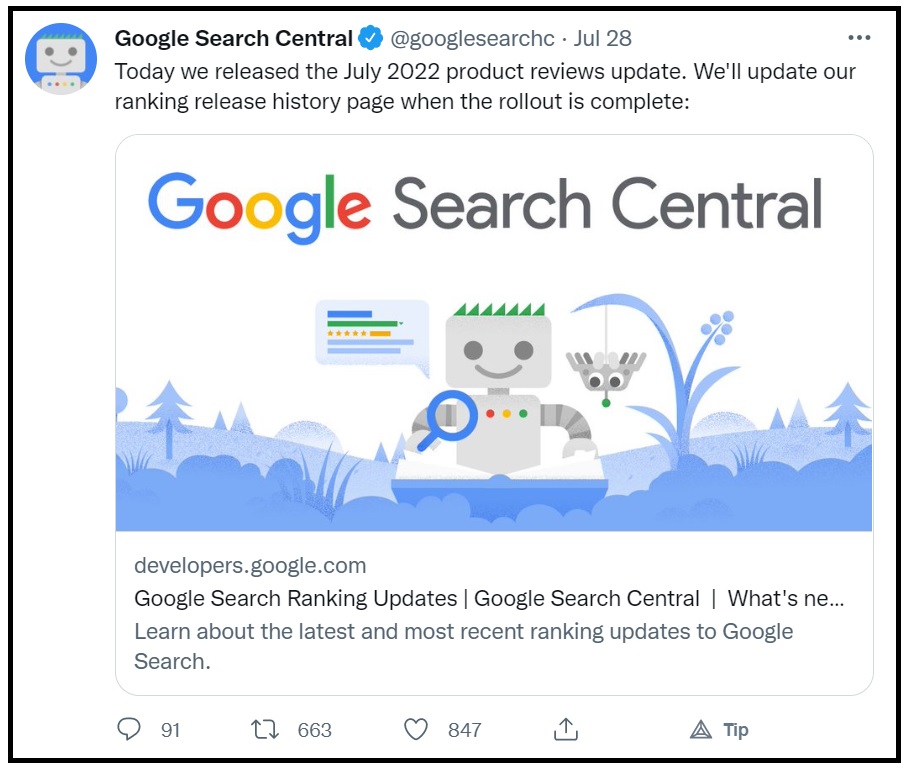Click the "Google Search Central" display name
Image resolution: width=907 pixels, height=769 pixels.
(234, 39)
